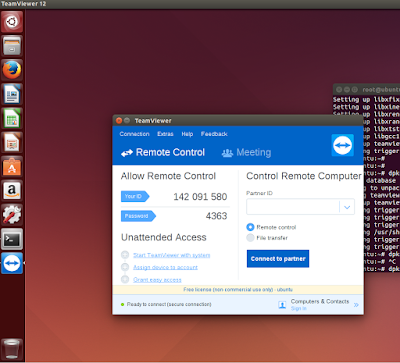The width and height of the screenshot is (400, 363).
Task: Click the Free license notice bar
Action: point(238,290)
